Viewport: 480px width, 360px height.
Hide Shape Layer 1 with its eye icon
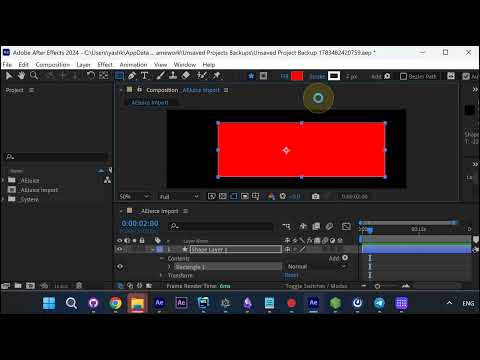(x=119, y=249)
